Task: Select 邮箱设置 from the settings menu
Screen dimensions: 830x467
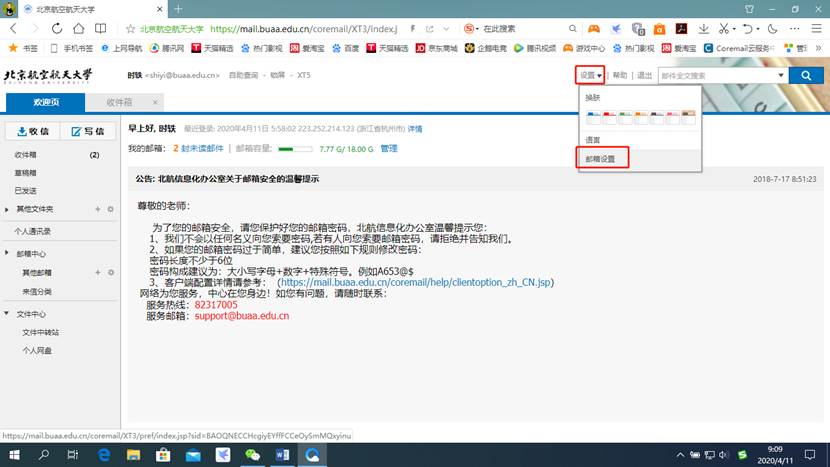Action: click(601, 159)
